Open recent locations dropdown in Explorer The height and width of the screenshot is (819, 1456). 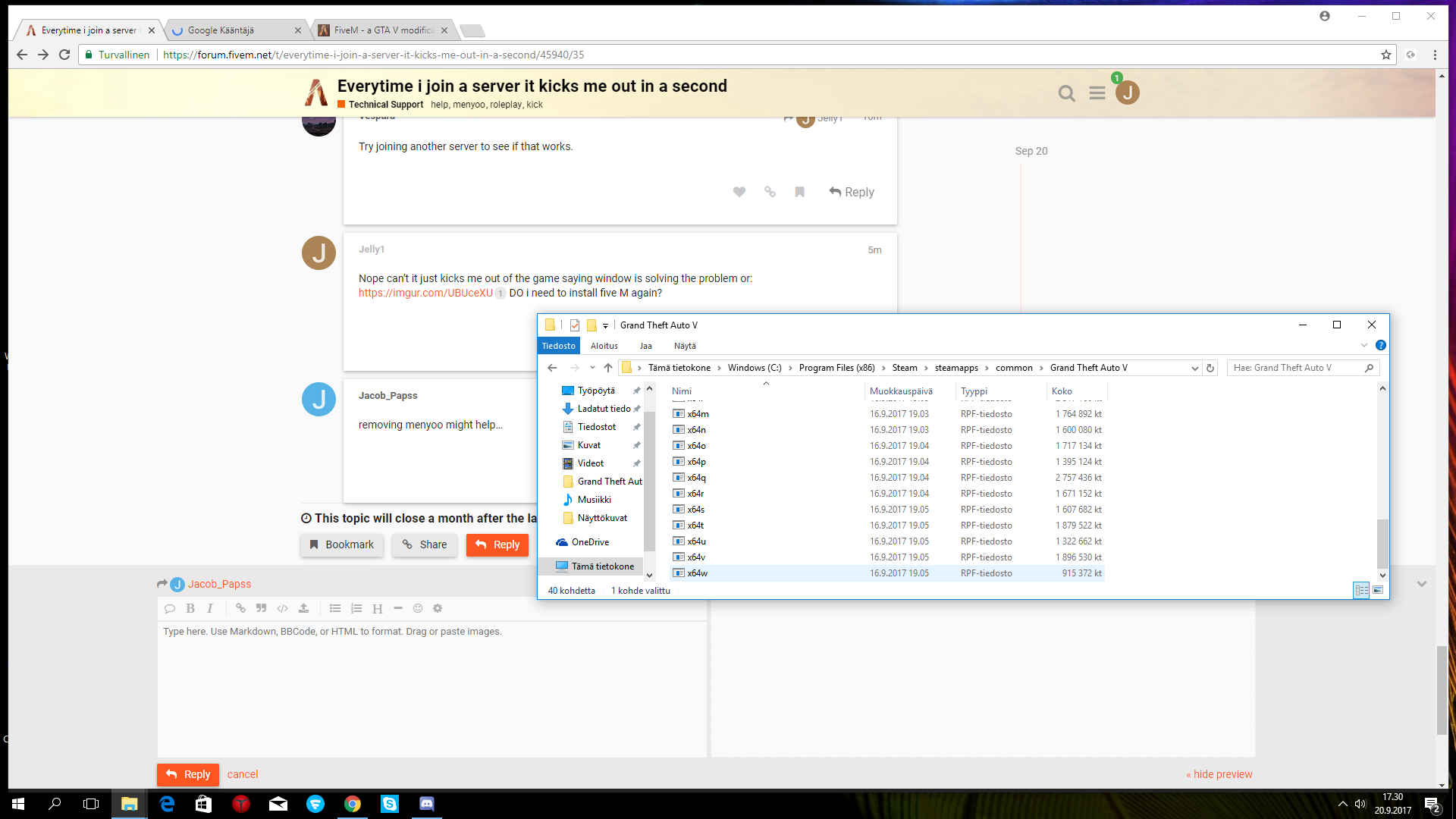pyautogui.click(x=592, y=368)
